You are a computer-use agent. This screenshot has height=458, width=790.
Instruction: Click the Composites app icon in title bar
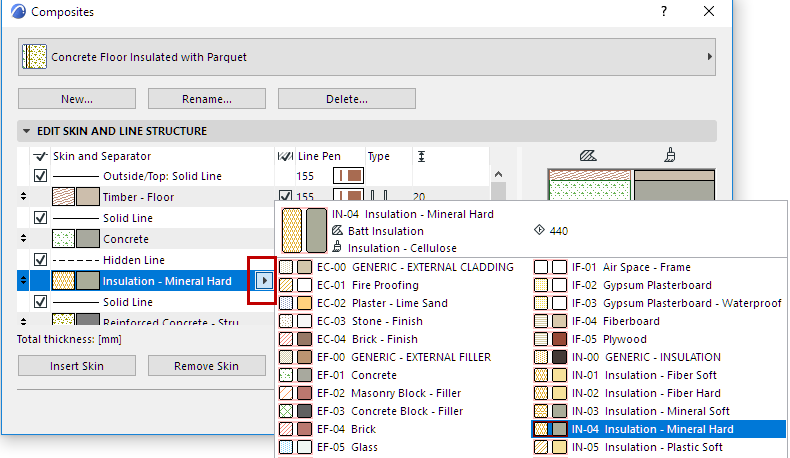[18, 11]
